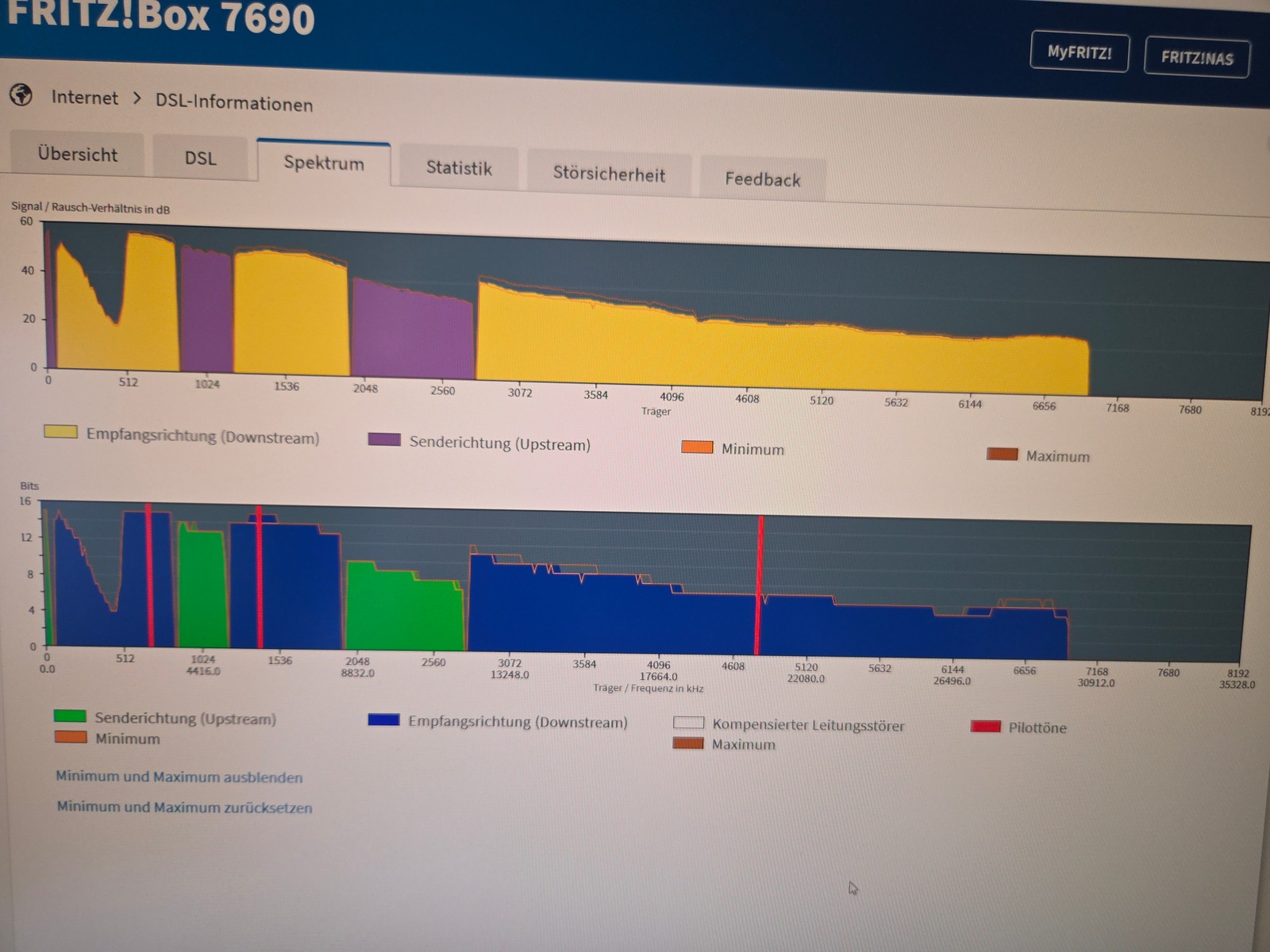Switch to the DSL tab
The image size is (1270, 952).
tap(200, 158)
